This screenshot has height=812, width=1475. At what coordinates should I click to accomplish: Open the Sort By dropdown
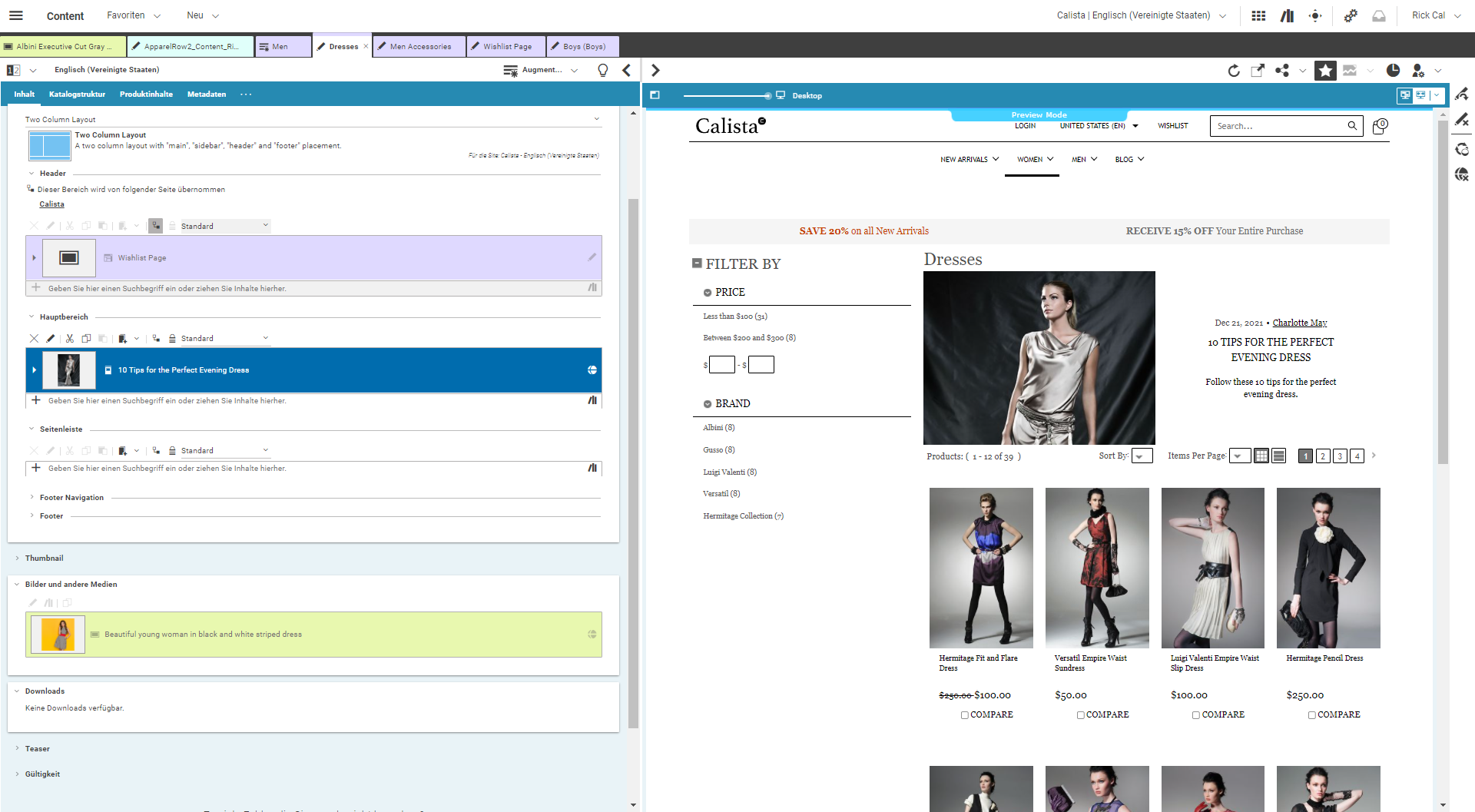tap(1142, 456)
